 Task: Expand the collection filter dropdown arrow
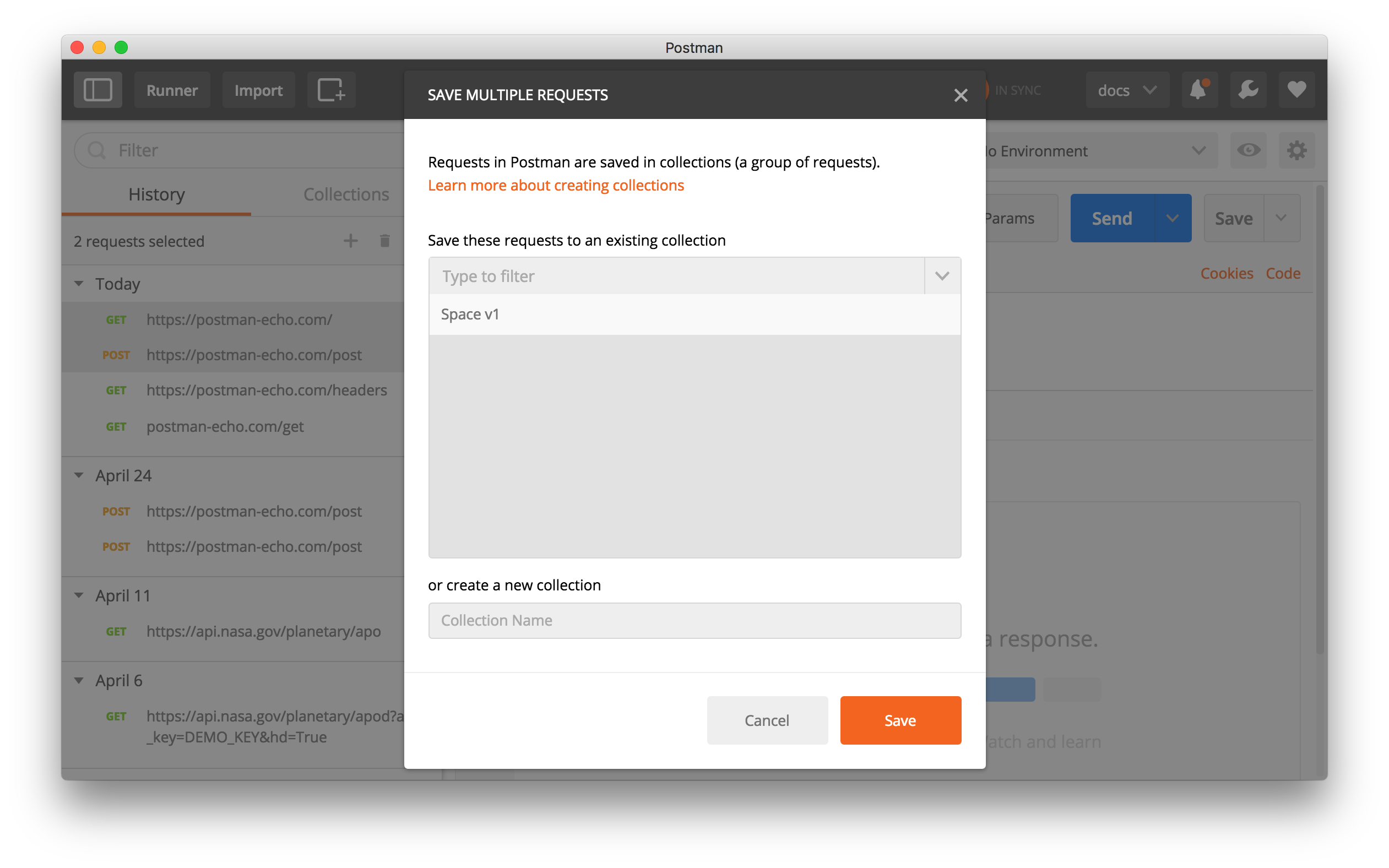click(x=942, y=276)
